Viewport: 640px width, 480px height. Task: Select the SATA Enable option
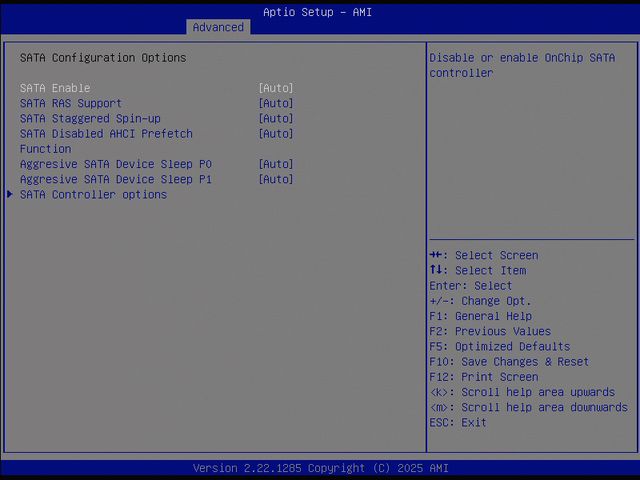55,88
